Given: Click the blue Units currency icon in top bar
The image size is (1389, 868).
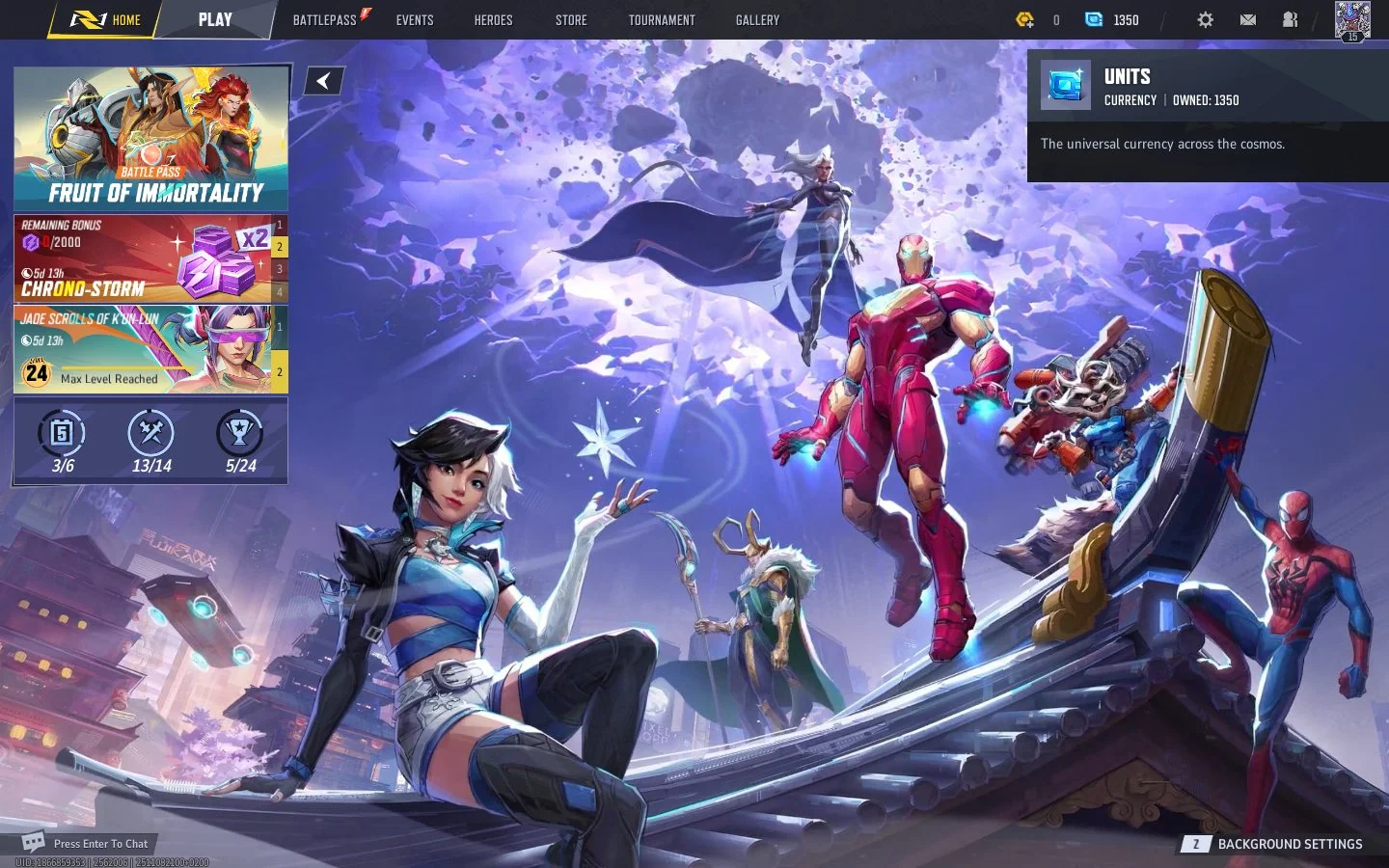Looking at the screenshot, I should coord(1093,19).
